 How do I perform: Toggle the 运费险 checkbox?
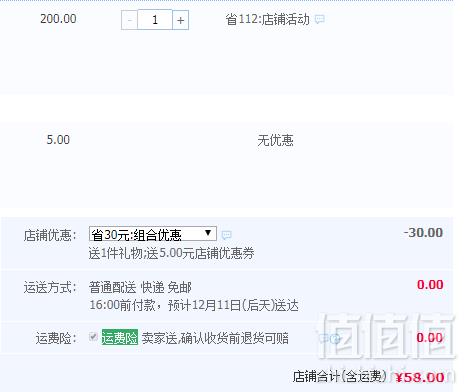[93, 337]
